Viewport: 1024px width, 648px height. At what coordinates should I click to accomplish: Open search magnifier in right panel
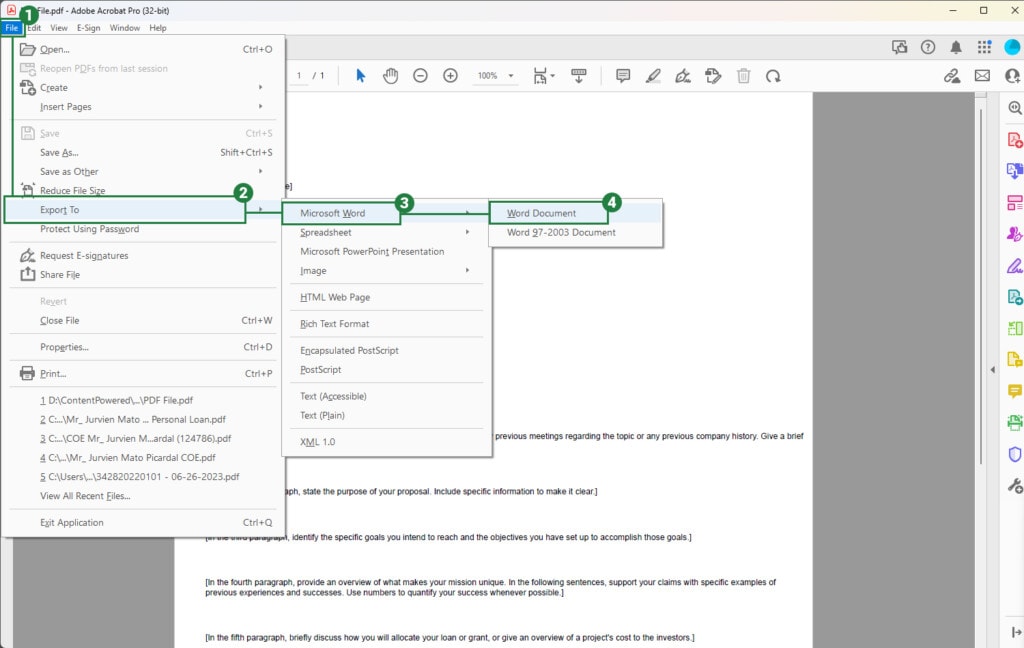point(1015,108)
